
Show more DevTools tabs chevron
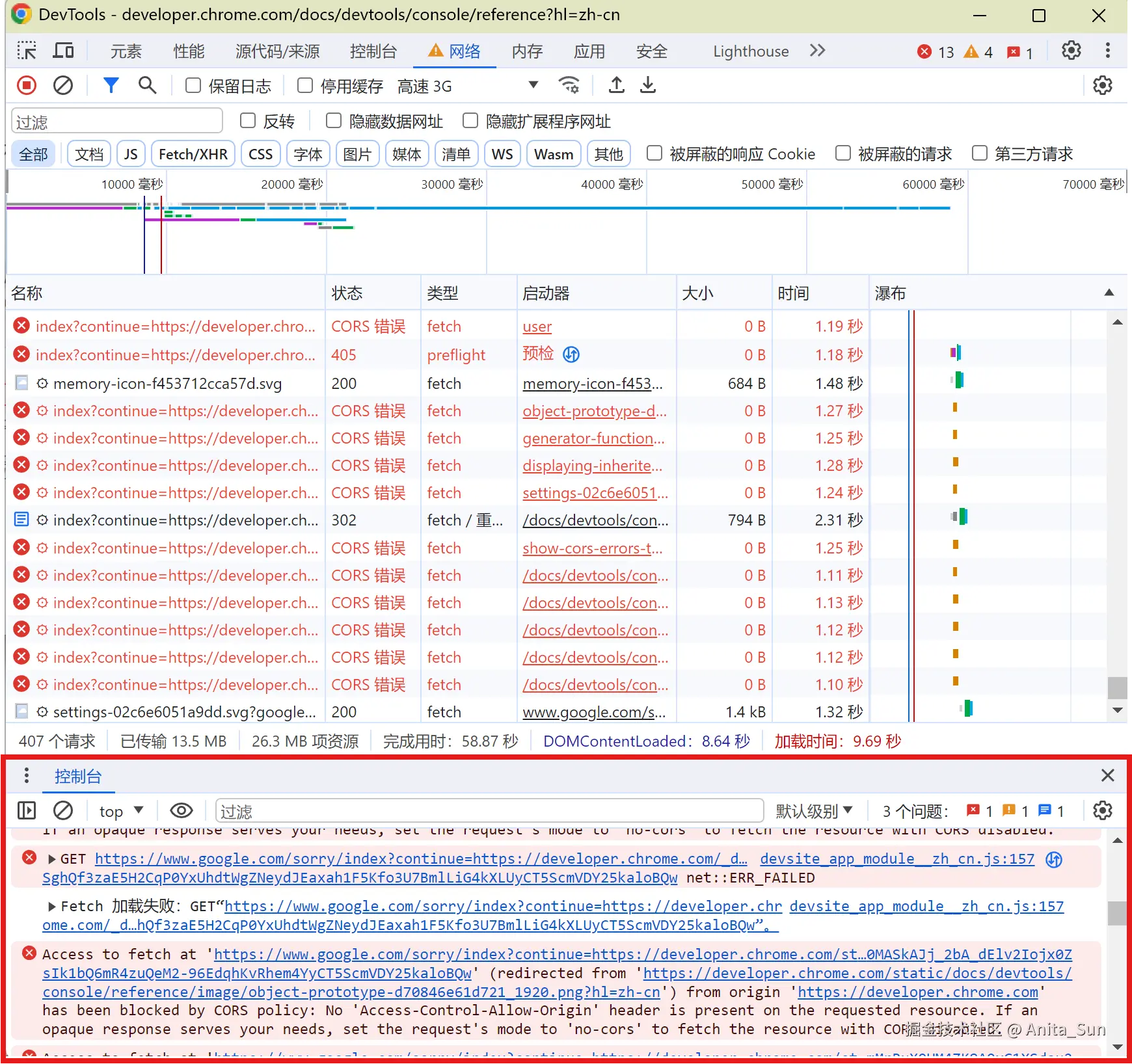[x=818, y=51]
